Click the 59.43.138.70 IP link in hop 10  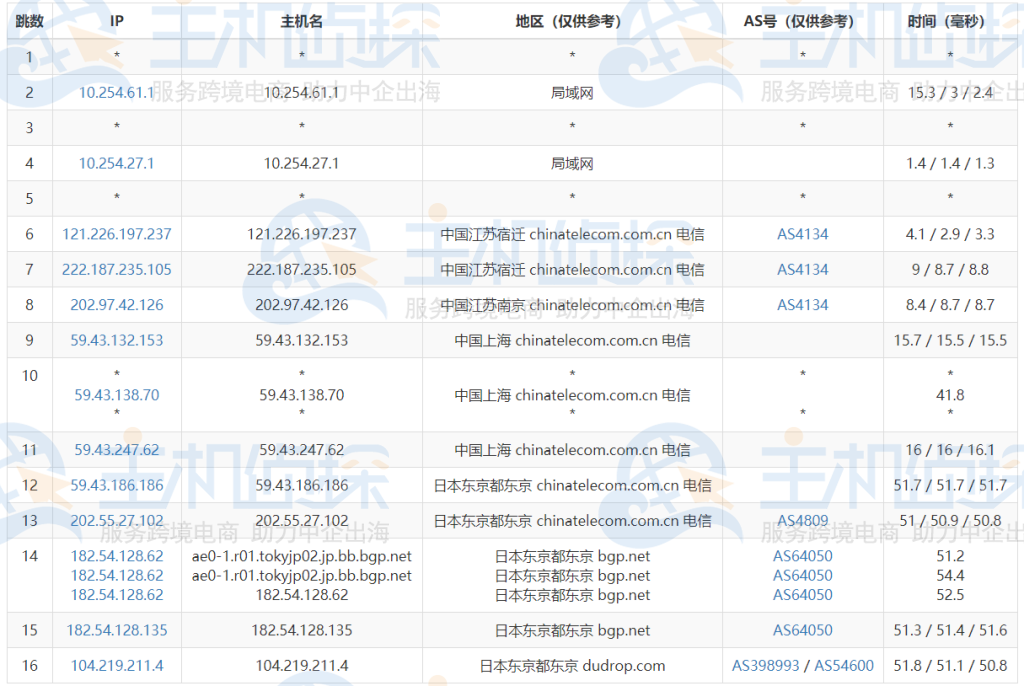117,395
